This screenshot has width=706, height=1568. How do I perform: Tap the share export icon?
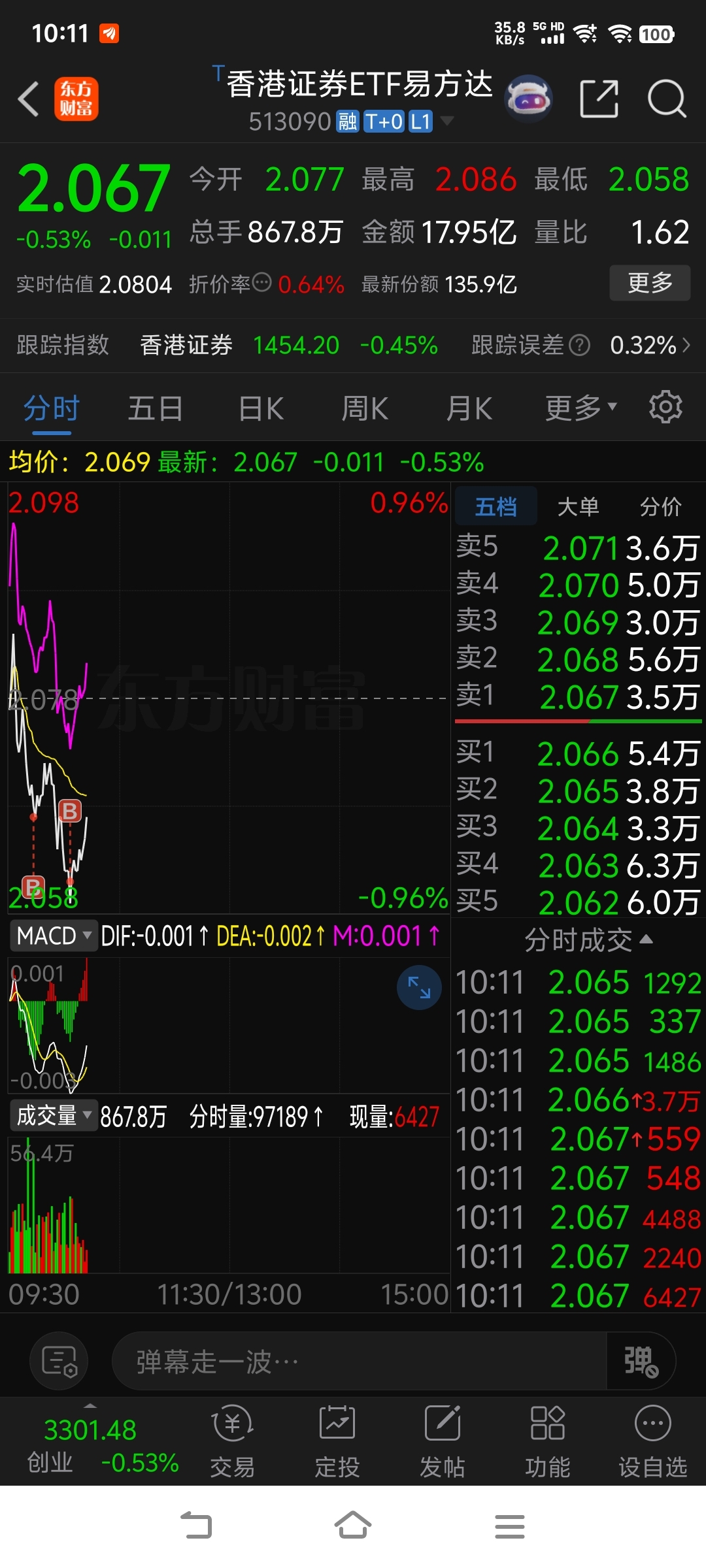pyautogui.click(x=599, y=99)
